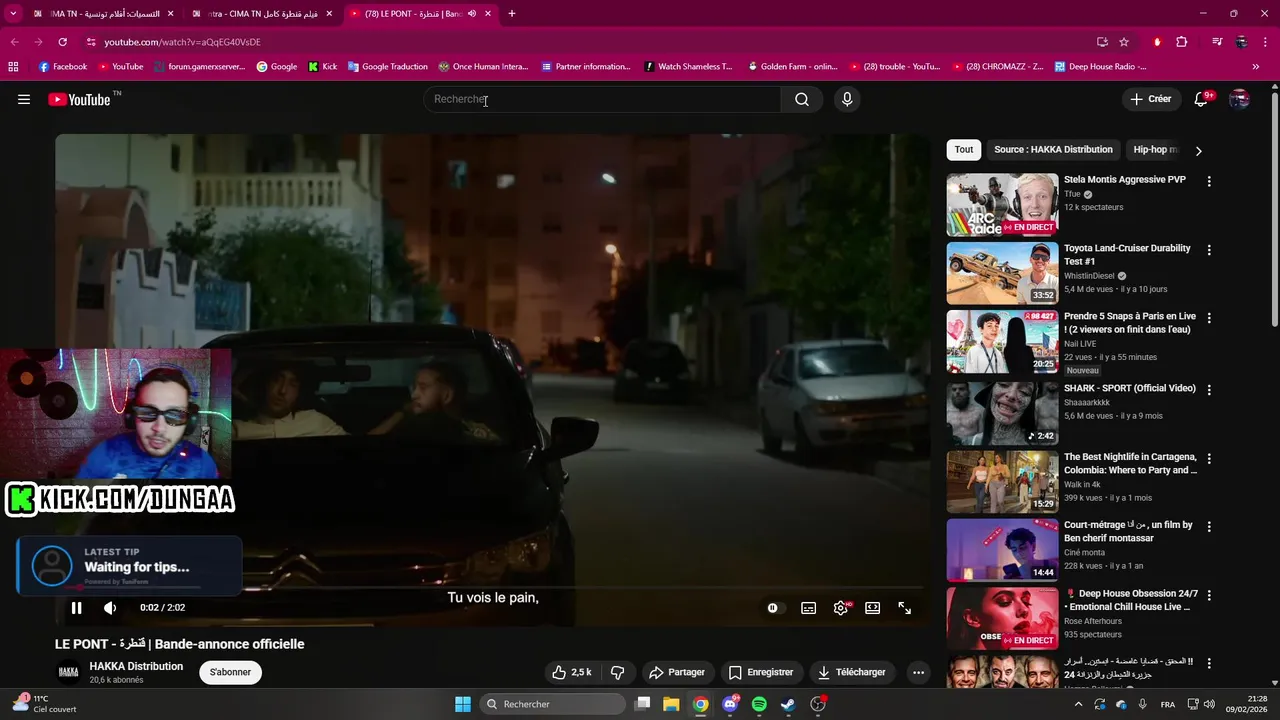
Task: Open the account avatar menu
Action: [1239, 99]
